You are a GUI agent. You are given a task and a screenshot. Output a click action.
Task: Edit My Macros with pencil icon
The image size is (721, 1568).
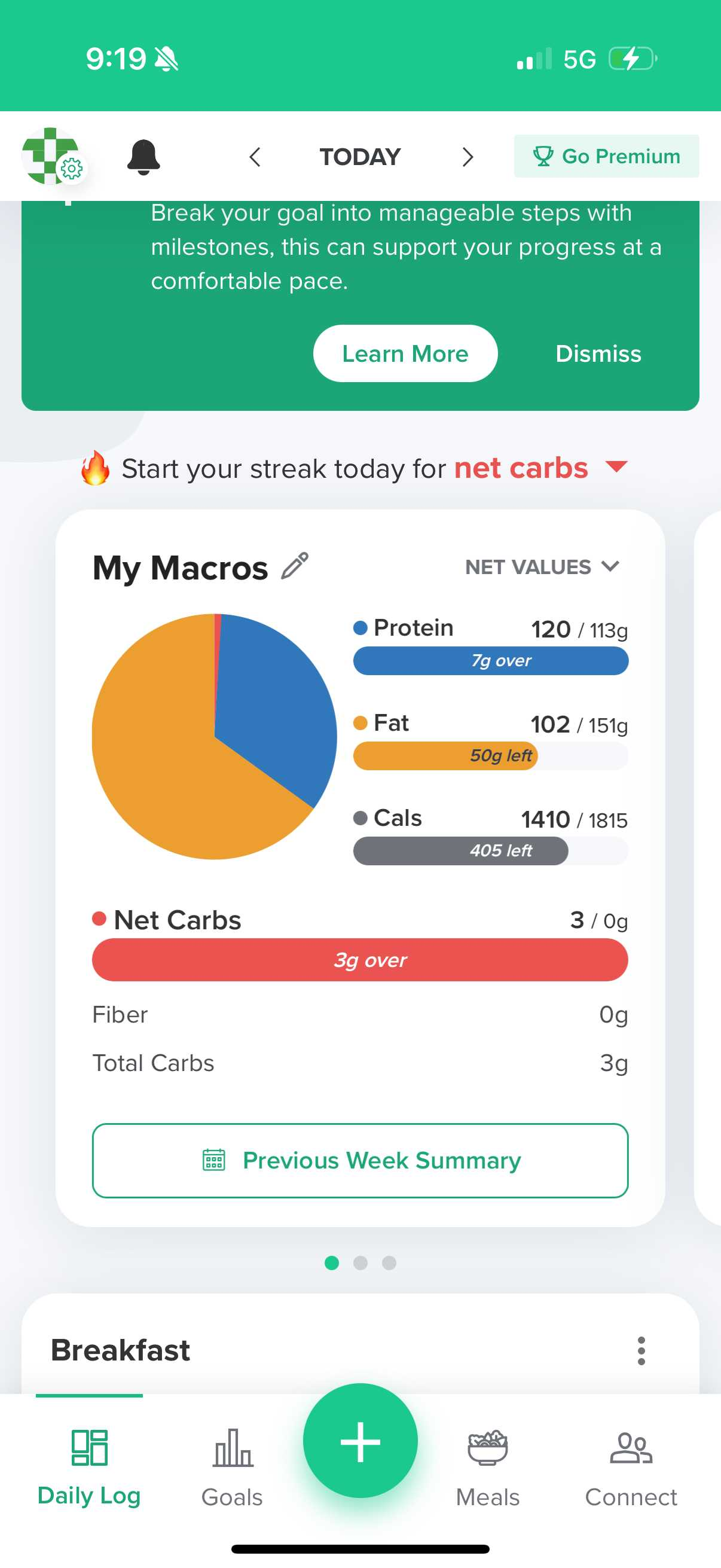click(295, 566)
